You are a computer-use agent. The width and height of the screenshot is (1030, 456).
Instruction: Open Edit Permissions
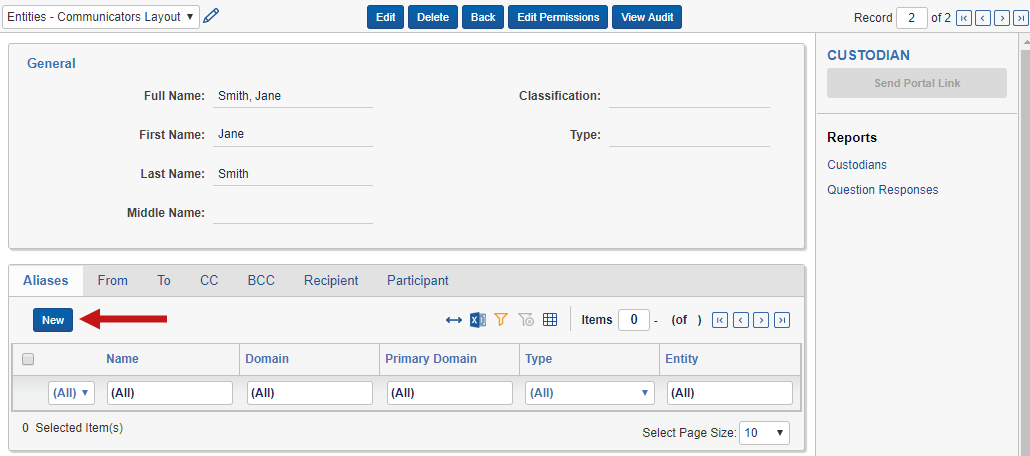click(558, 17)
